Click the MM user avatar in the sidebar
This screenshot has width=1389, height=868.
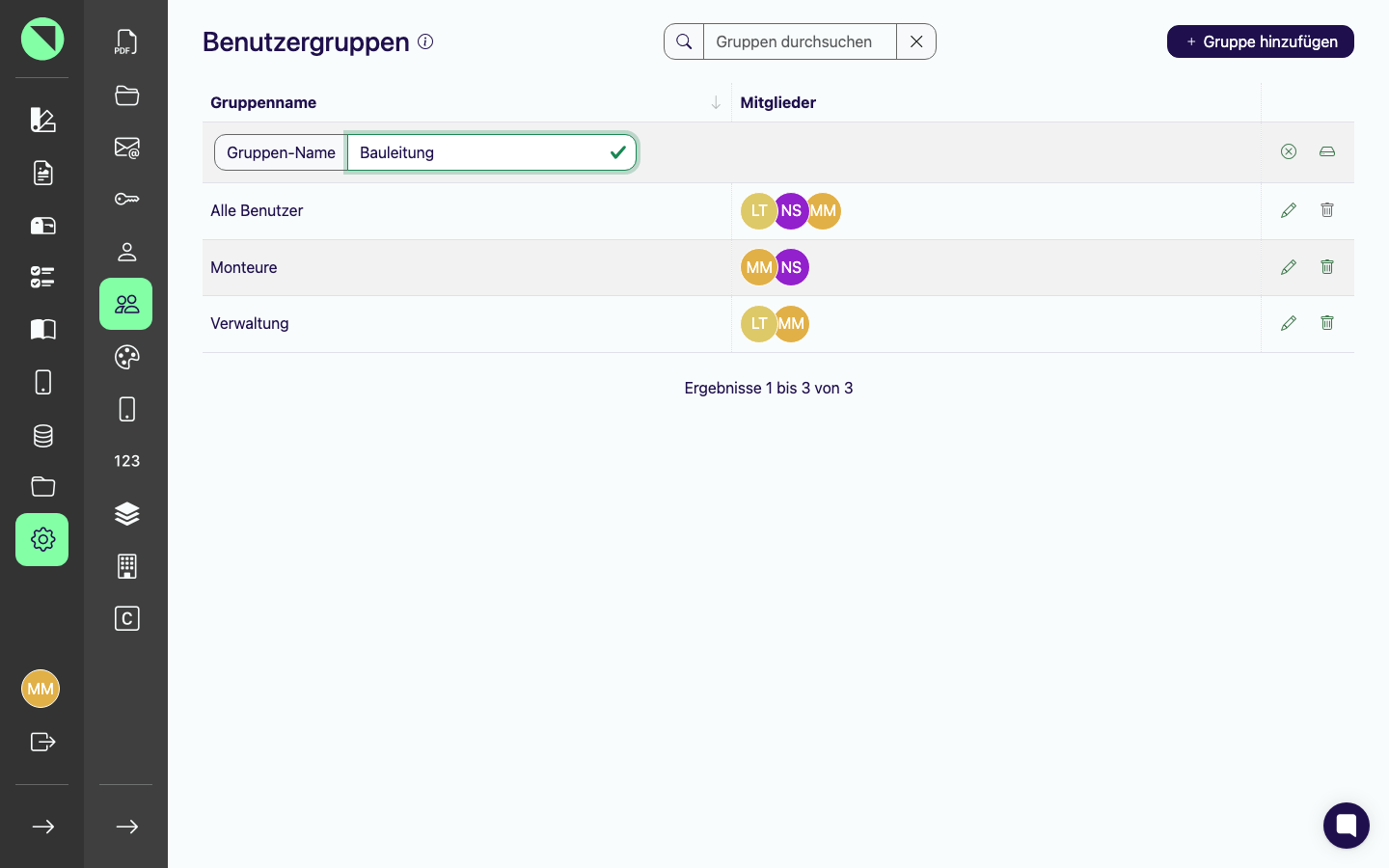[41, 689]
